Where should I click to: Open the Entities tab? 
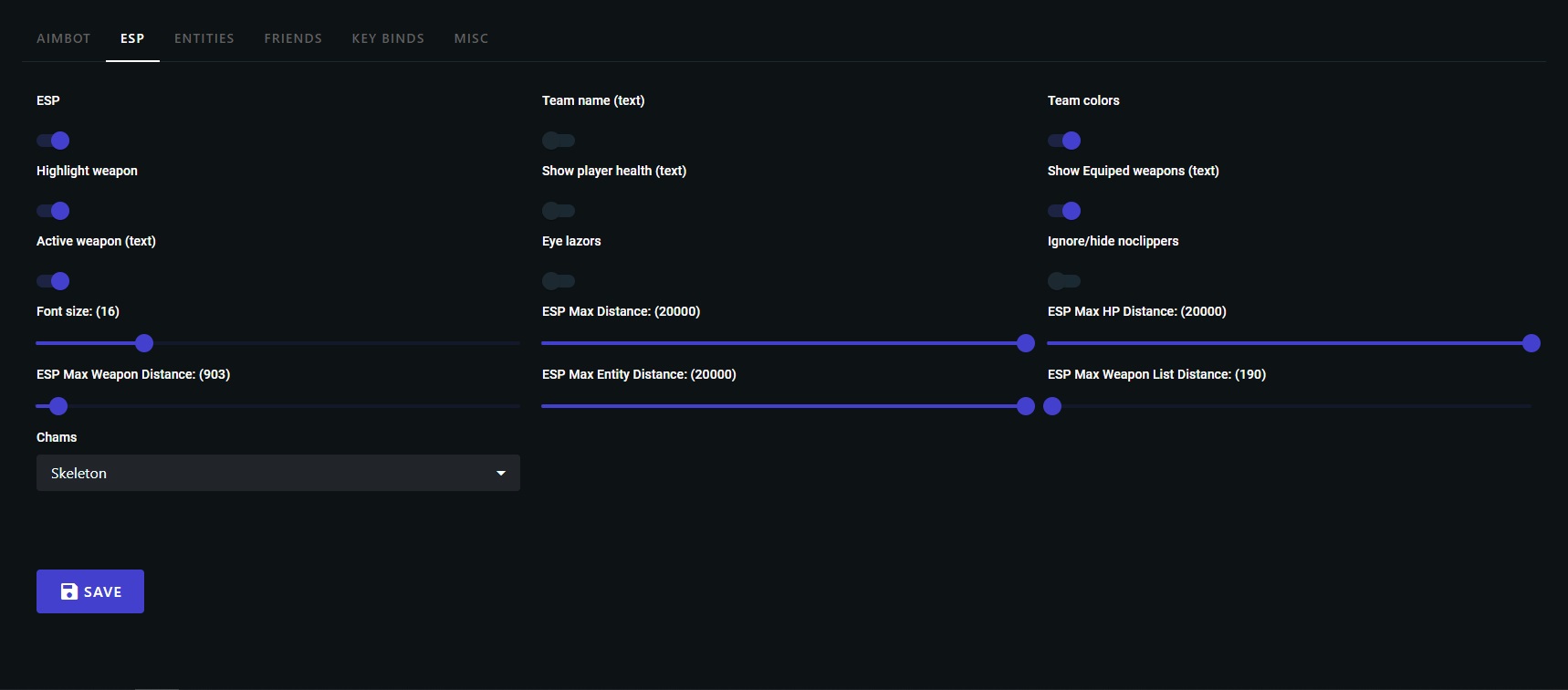[x=204, y=38]
